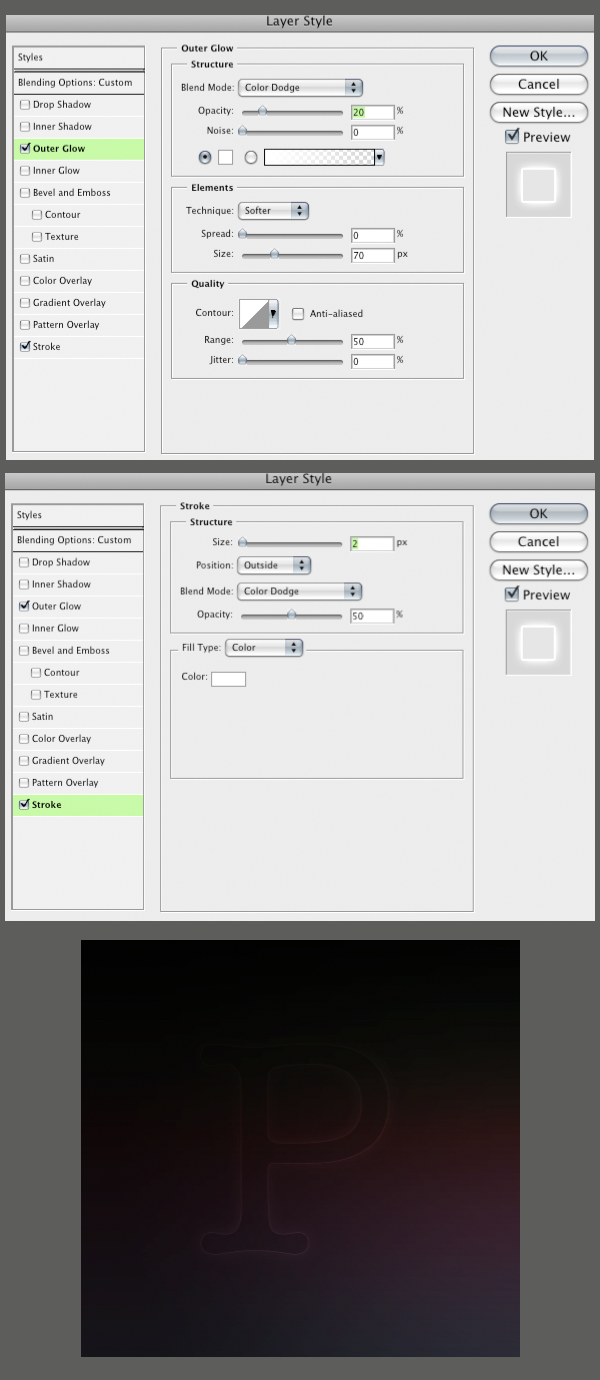Click the Range slider
The image size is (600, 1380).
point(290,341)
